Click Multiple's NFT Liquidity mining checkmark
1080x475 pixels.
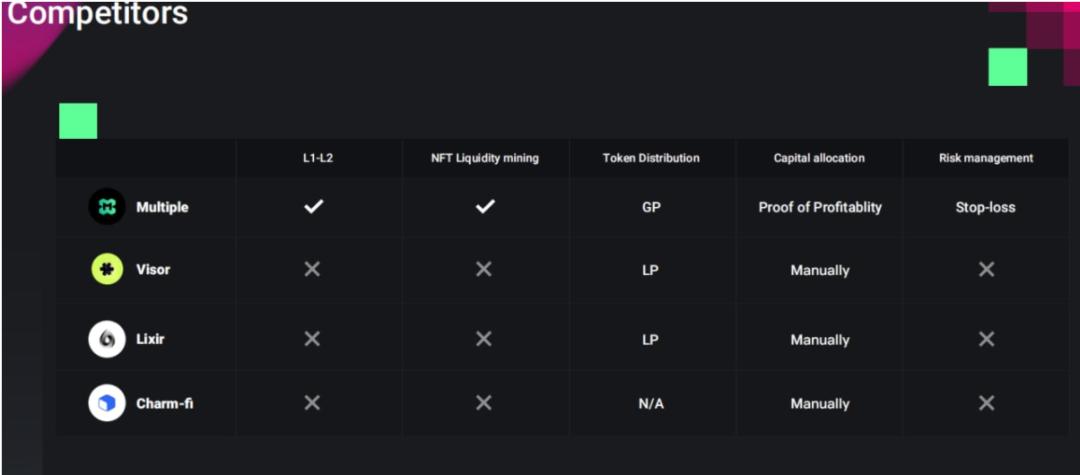(x=485, y=207)
